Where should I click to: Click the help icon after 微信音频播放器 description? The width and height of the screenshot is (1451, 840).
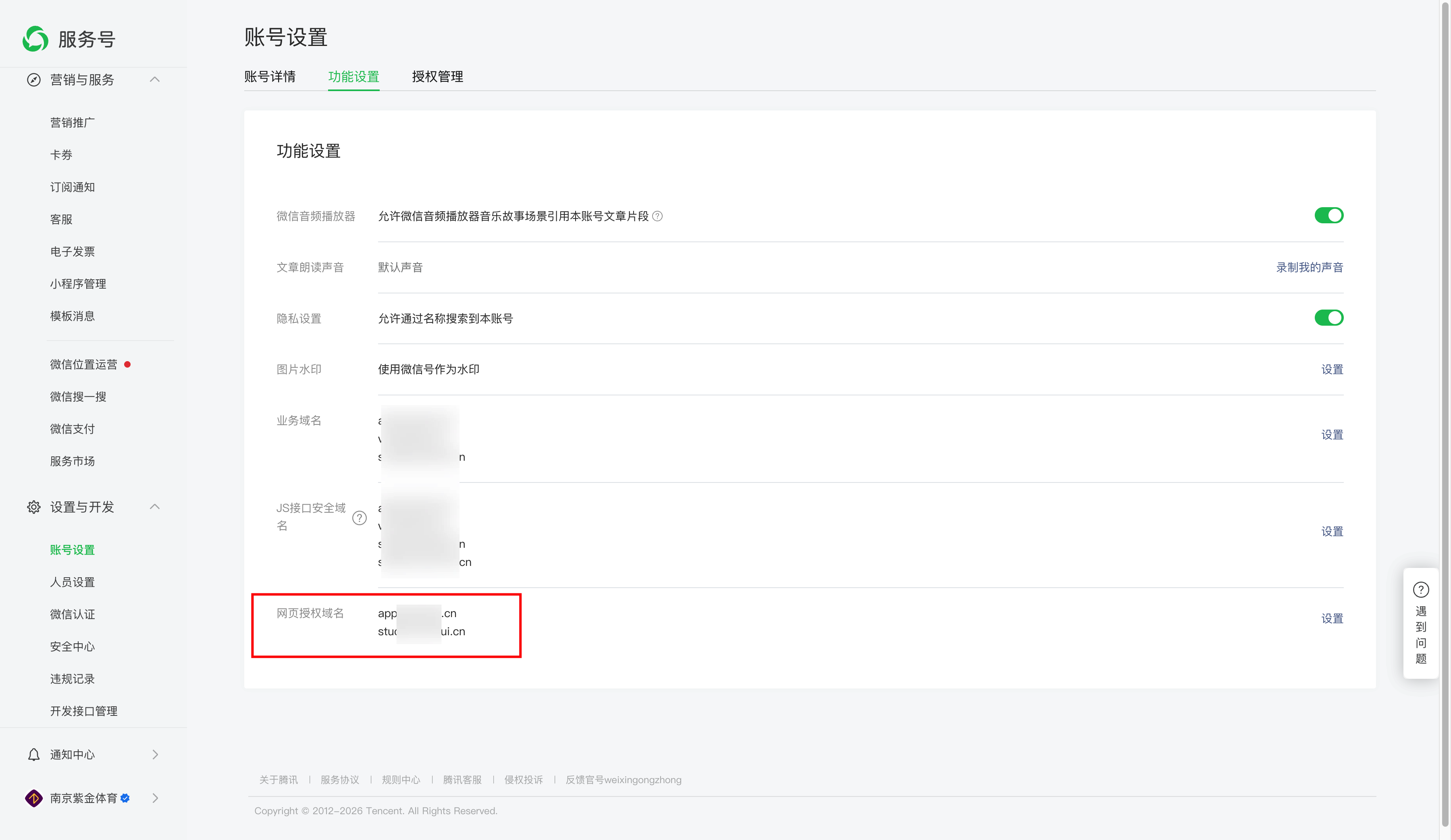coord(657,216)
